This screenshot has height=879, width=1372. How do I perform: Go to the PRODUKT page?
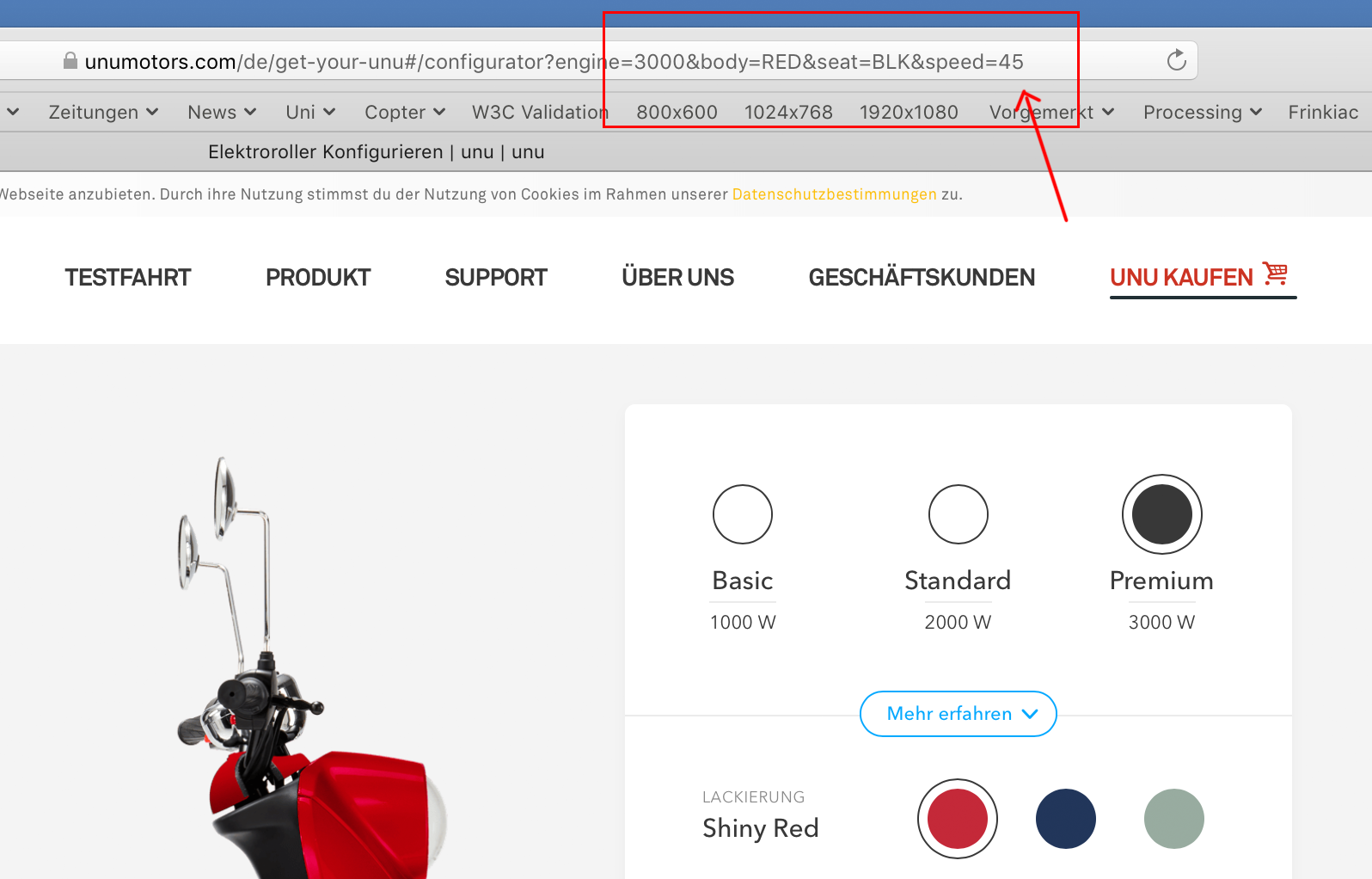point(318,278)
